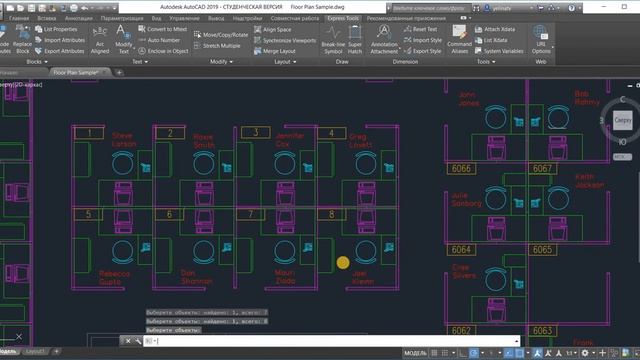
Task: Click the Undo arrow in quick access toolbar
Action: 84,8
